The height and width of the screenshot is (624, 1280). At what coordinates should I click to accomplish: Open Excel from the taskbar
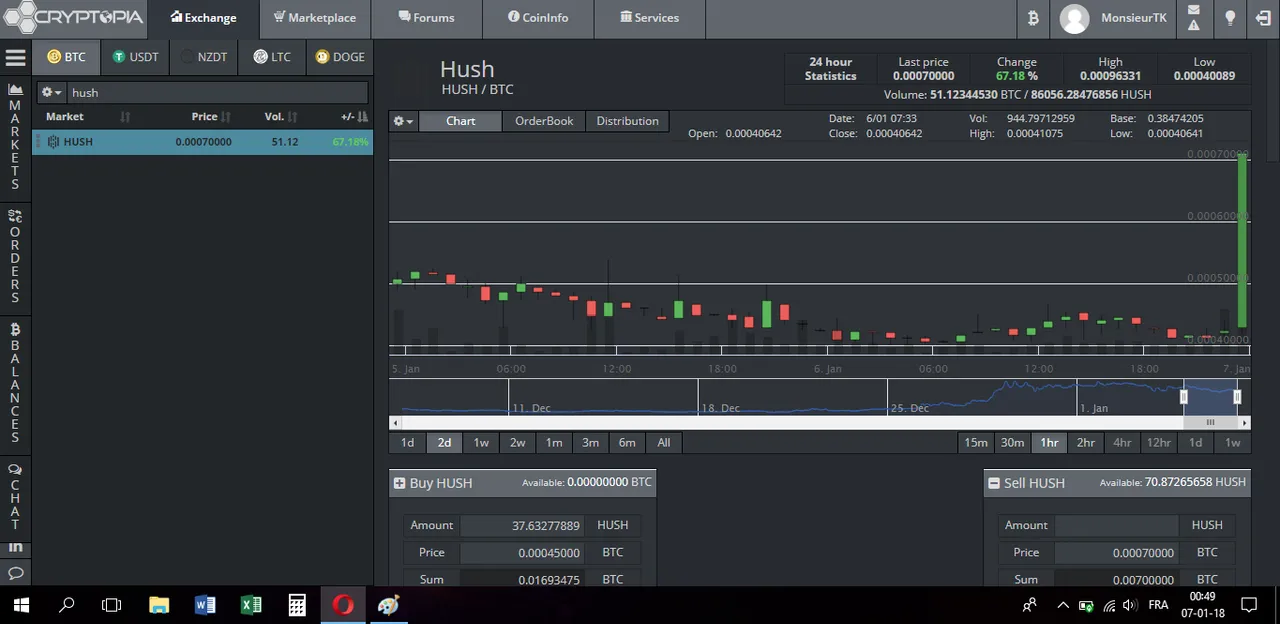click(251, 605)
